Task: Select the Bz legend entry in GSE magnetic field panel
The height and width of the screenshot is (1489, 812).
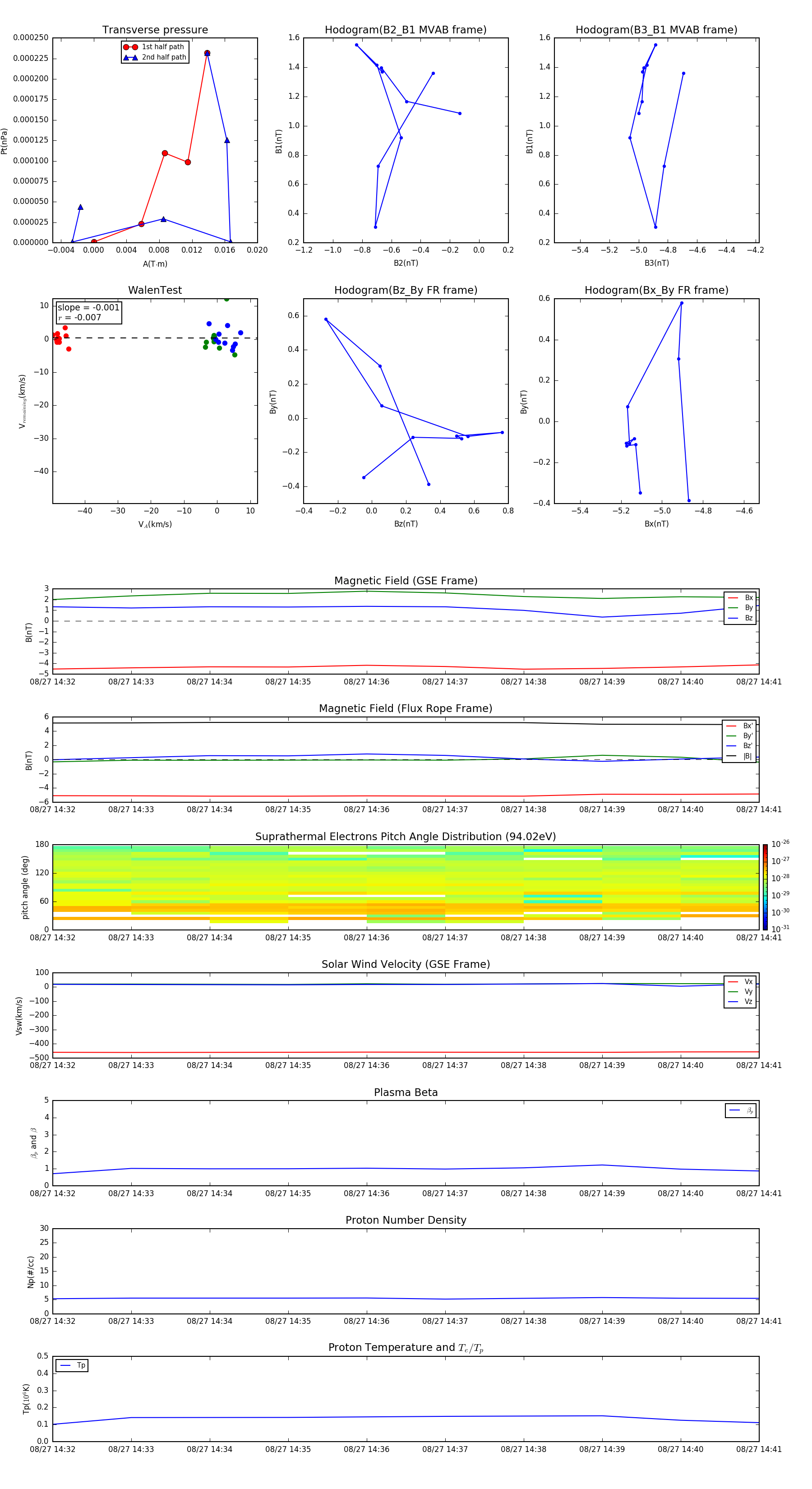Action: coord(740,618)
